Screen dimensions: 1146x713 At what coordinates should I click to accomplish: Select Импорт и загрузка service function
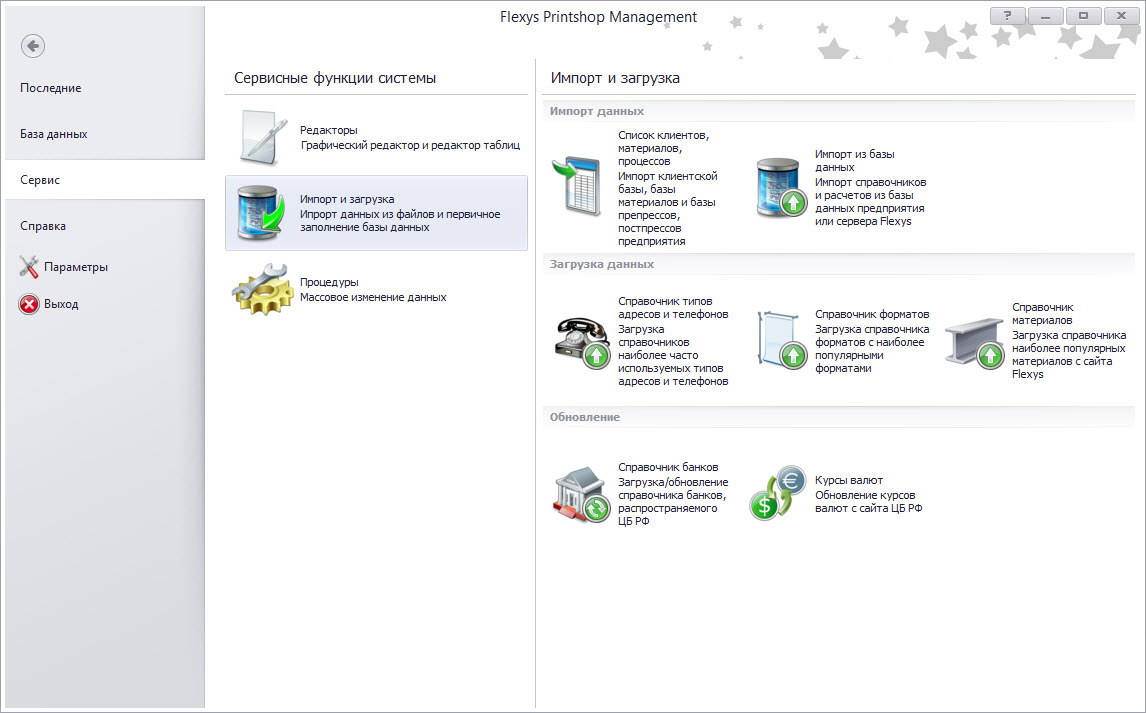(376, 213)
